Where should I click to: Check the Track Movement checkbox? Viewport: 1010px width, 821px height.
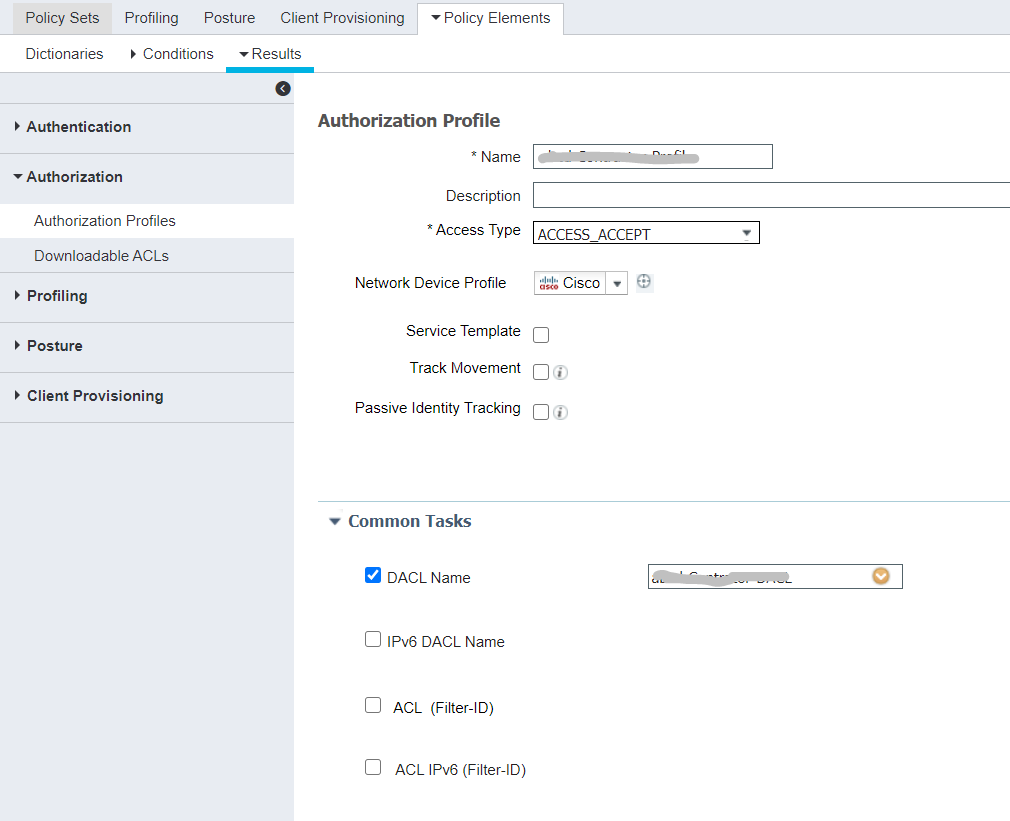pos(541,371)
